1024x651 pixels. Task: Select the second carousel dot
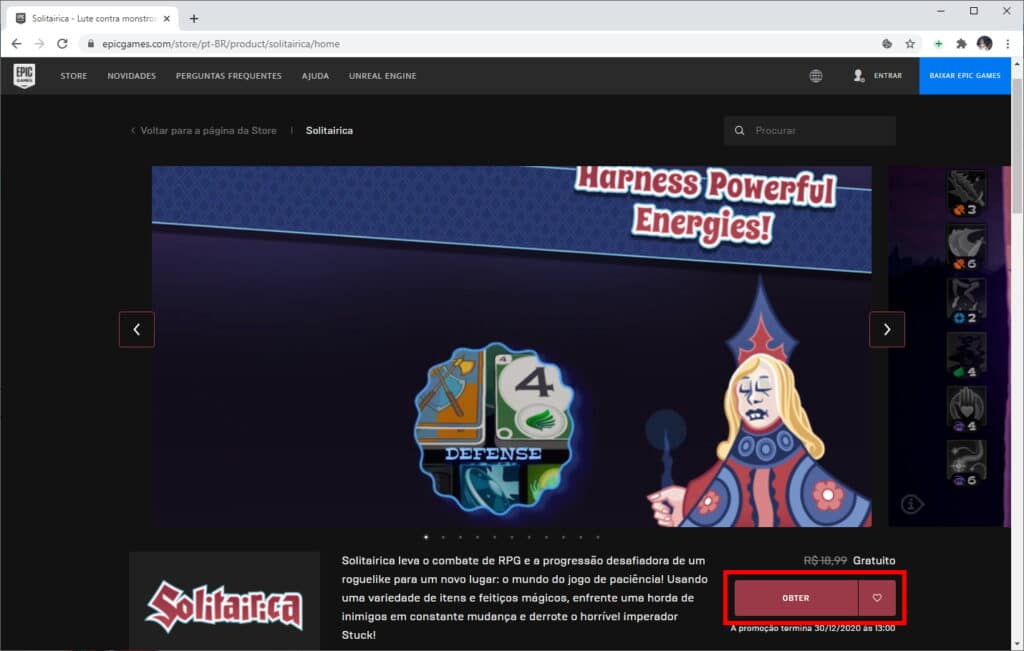443,537
